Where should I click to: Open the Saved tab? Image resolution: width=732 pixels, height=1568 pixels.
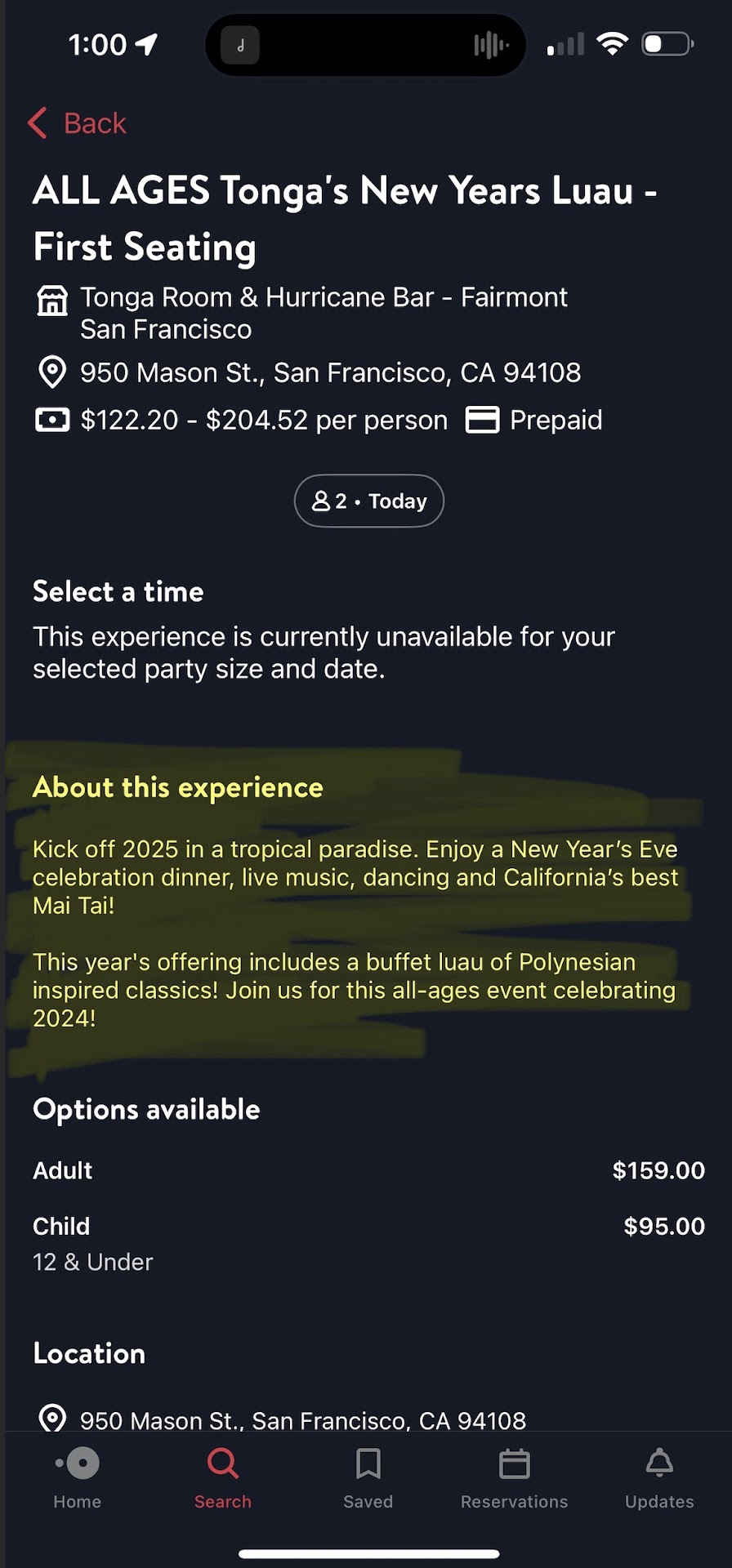point(368,1477)
